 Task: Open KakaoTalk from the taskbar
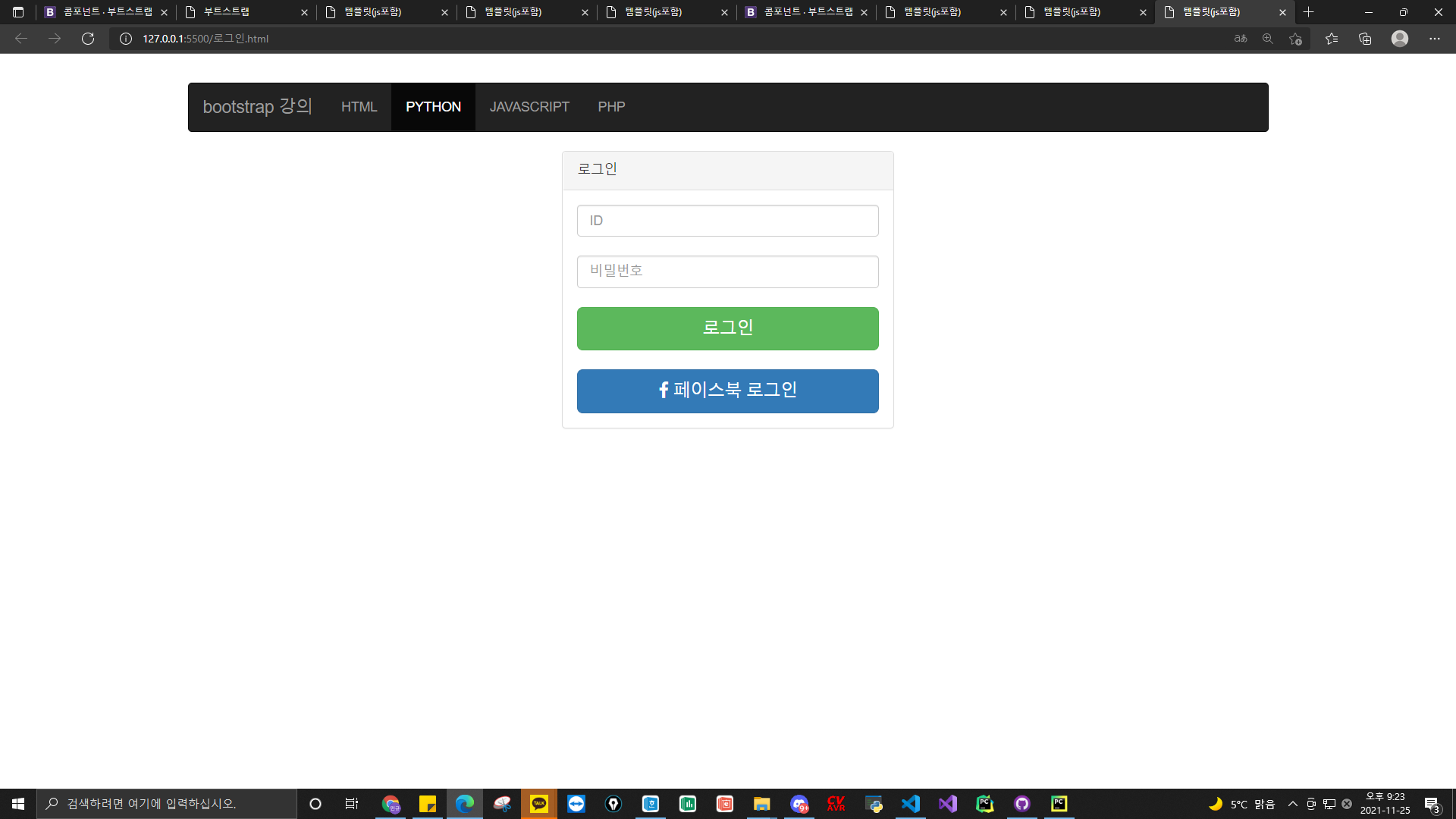click(539, 804)
